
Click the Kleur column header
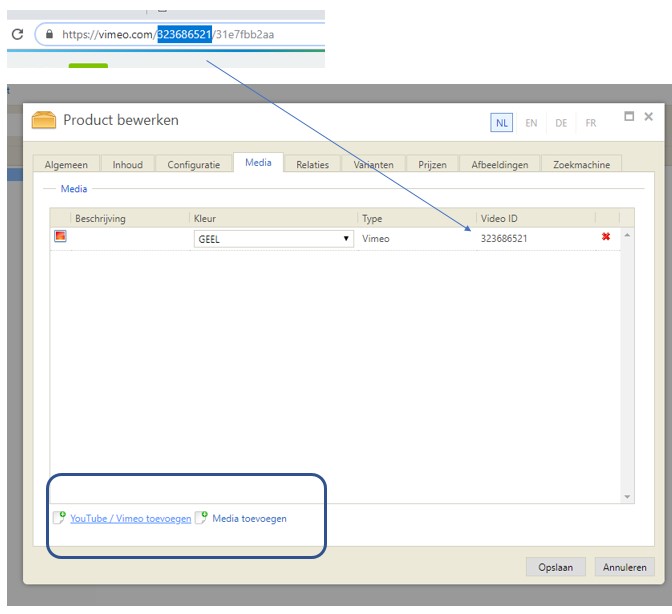(273, 219)
